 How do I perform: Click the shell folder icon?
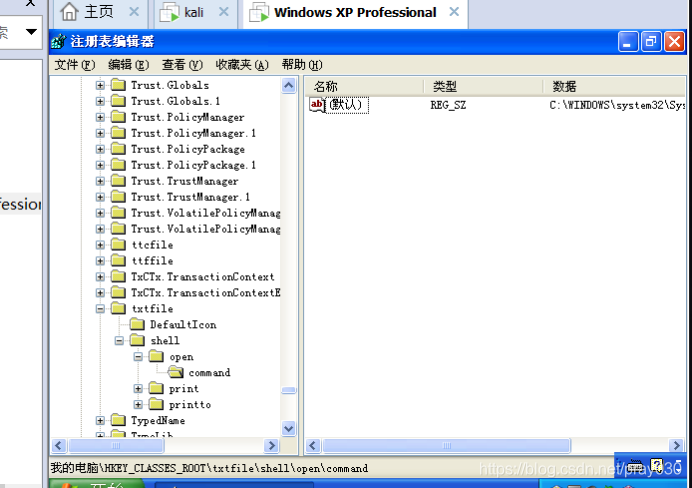(x=137, y=341)
